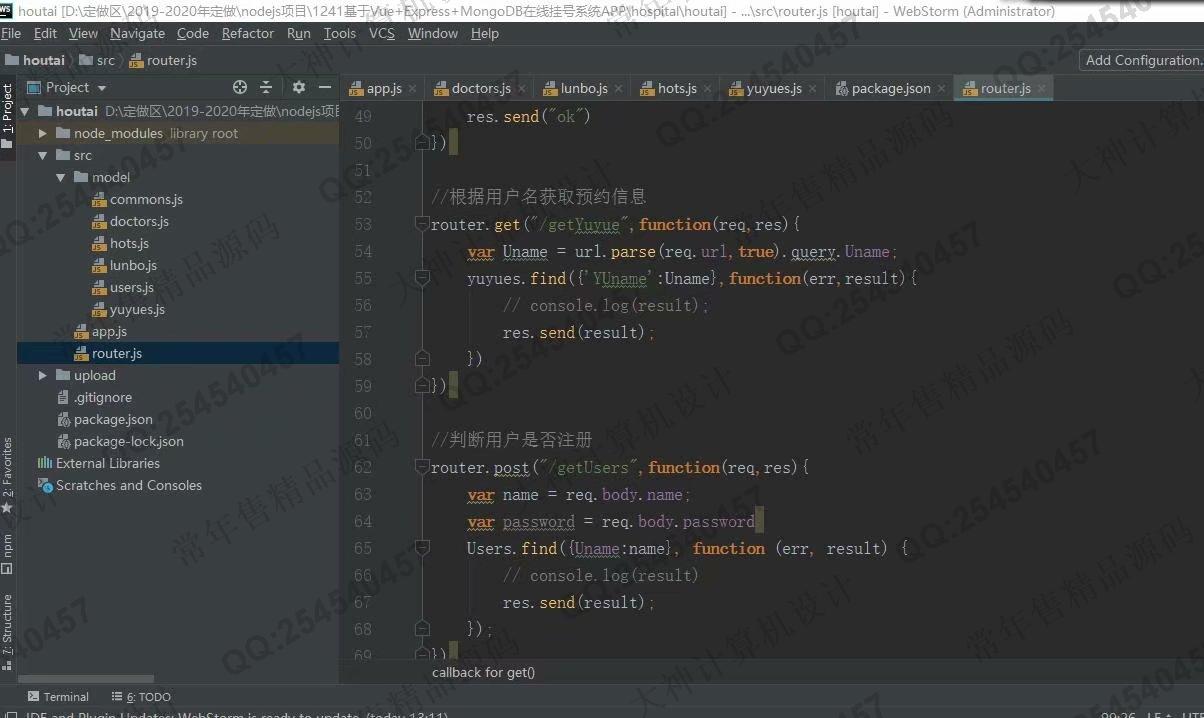Select app.js in project tree
This screenshot has width=1204, height=718.
click(x=100, y=331)
